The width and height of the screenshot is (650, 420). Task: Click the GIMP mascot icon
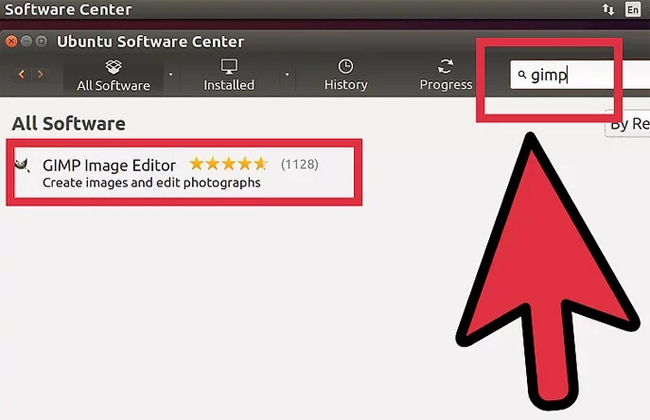(x=22, y=165)
